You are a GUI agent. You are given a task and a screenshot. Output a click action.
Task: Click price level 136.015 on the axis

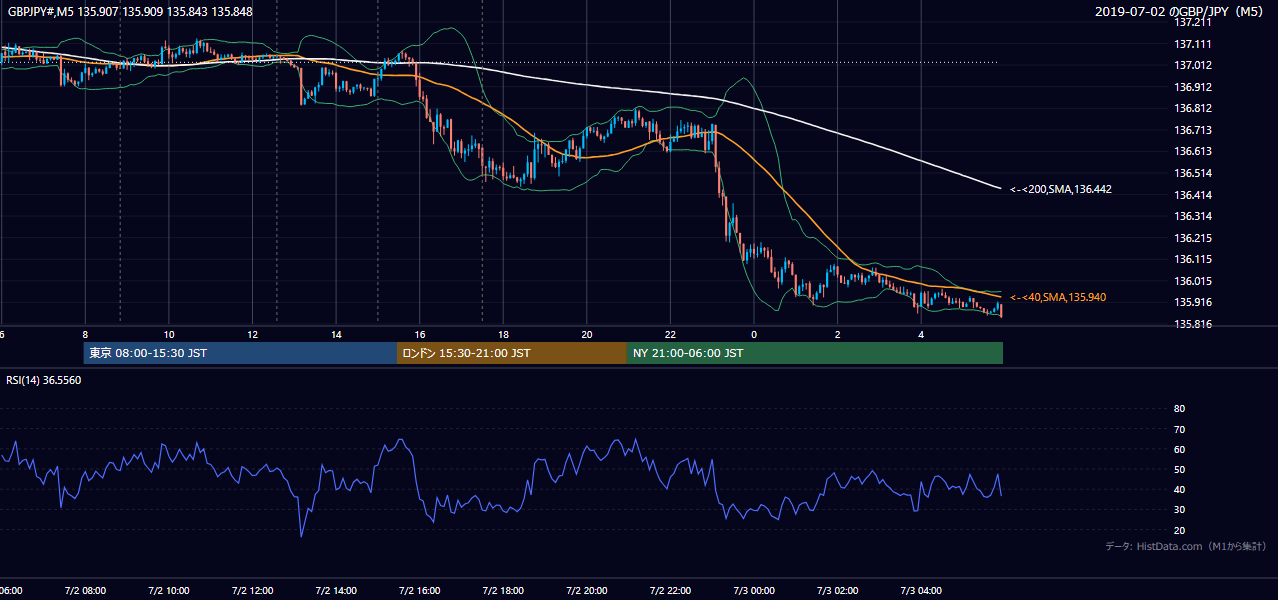[x=1193, y=281]
